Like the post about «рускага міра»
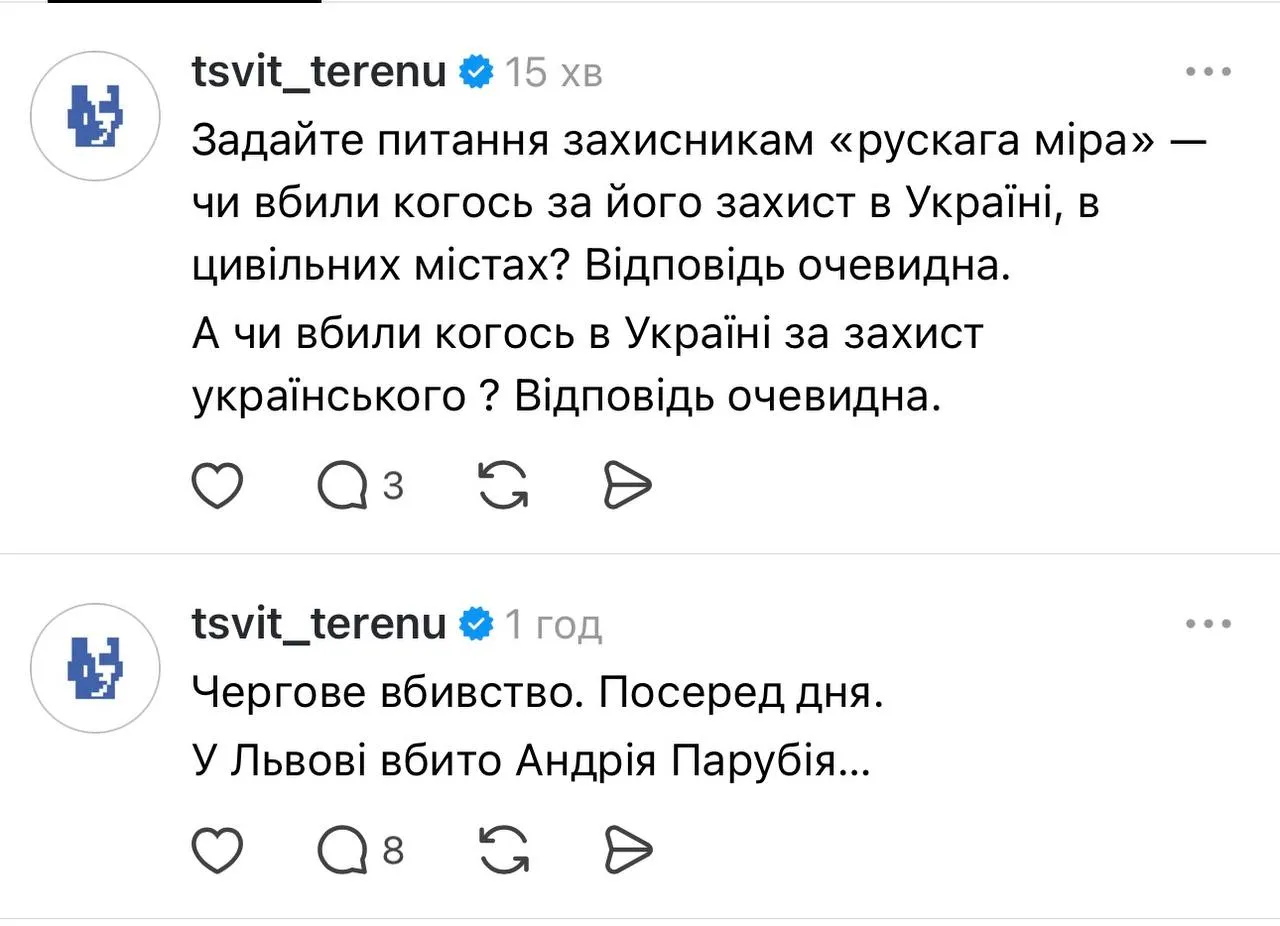 click(x=217, y=486)
